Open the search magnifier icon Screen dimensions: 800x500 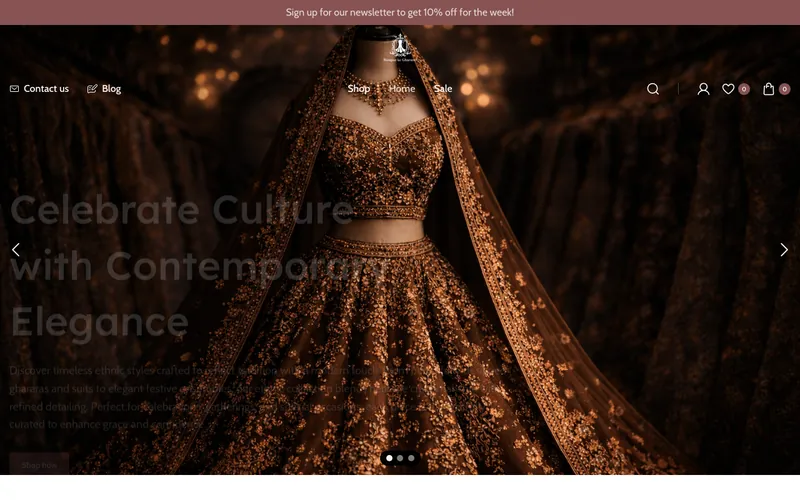653,89
